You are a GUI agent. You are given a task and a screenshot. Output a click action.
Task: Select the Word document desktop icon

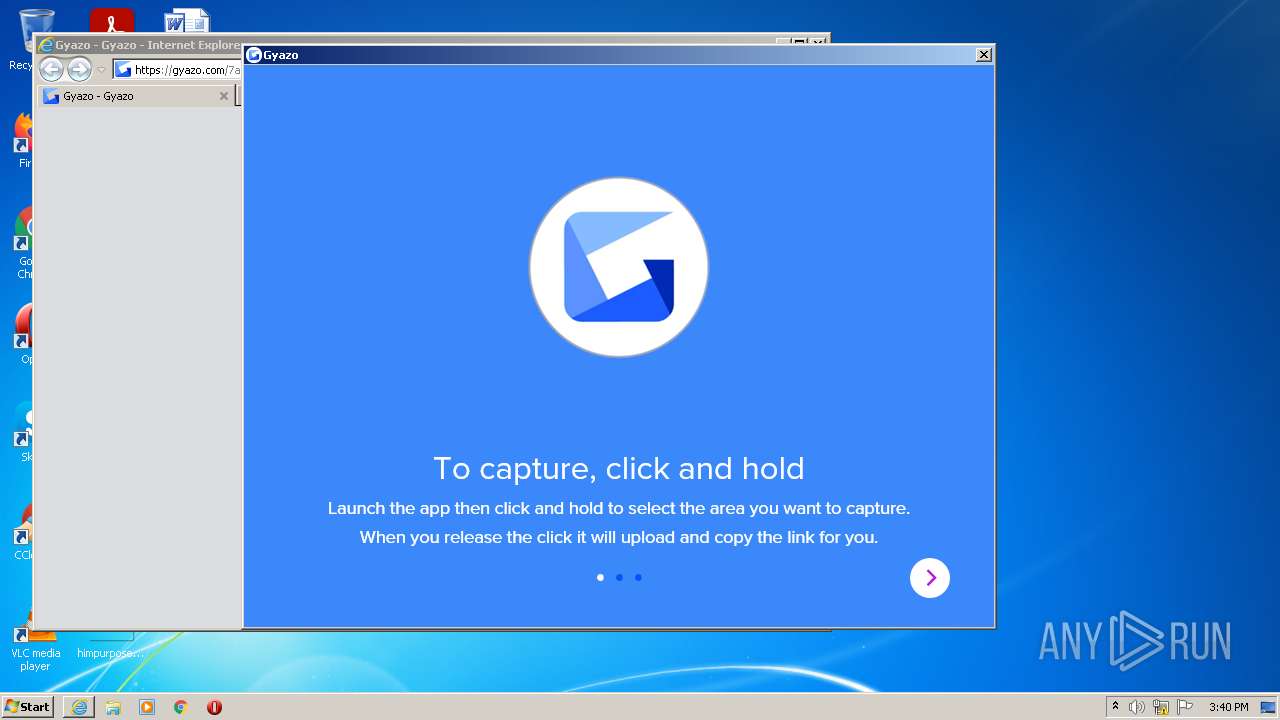click(187, 20)
